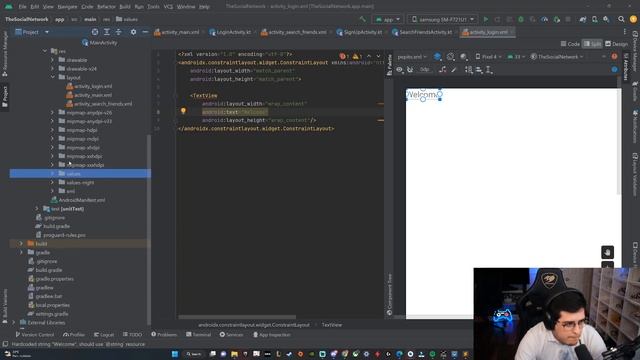640x360 pixels.
Task: Open the Profiler tool window
Action: pos(74,335)
